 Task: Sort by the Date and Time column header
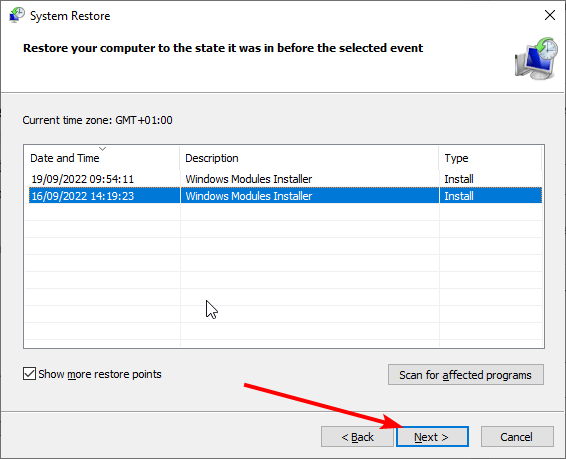pyautogui.click(x=102, y=158)
